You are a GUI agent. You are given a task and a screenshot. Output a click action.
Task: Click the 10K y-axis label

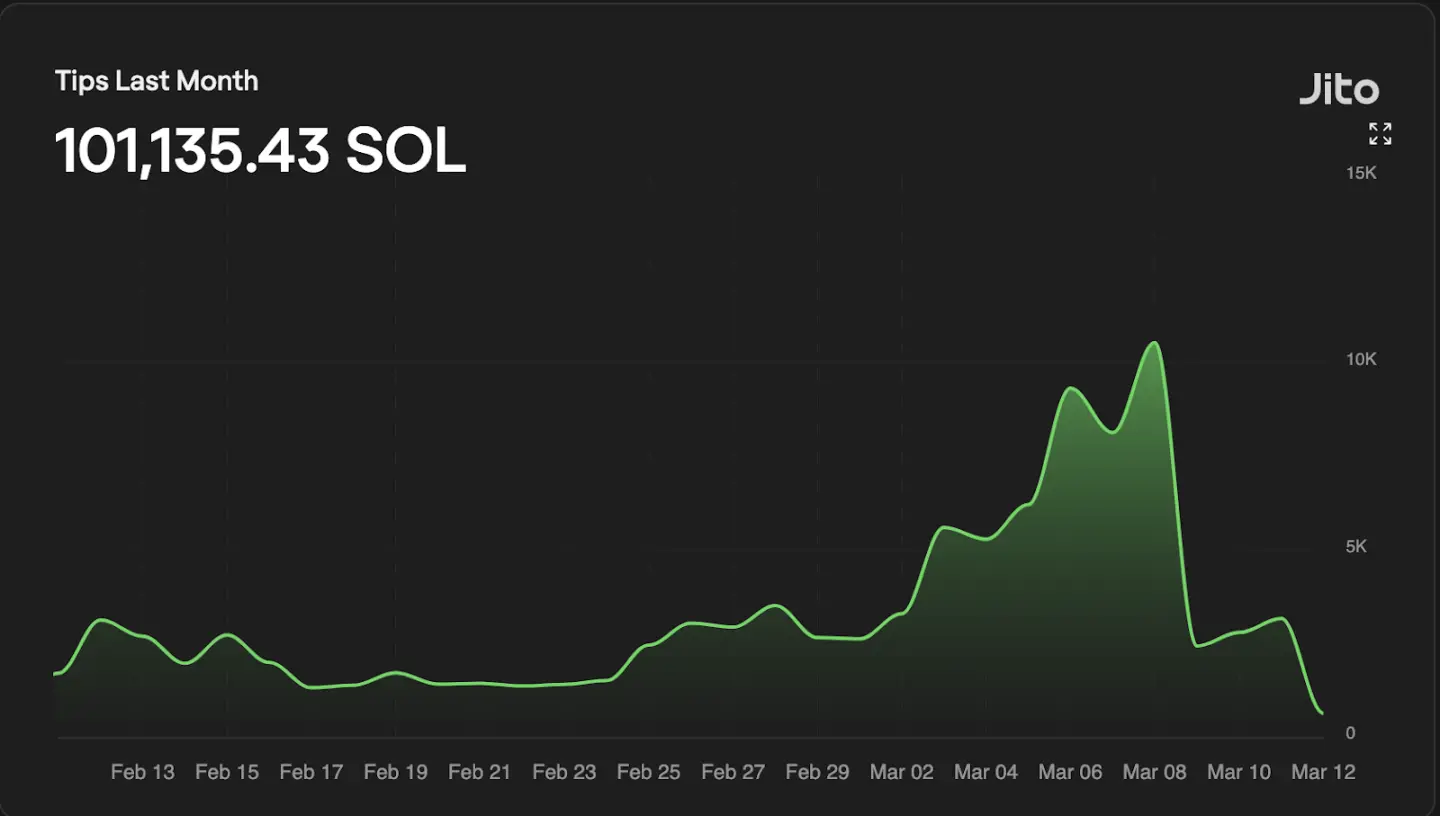(1360, 358)
